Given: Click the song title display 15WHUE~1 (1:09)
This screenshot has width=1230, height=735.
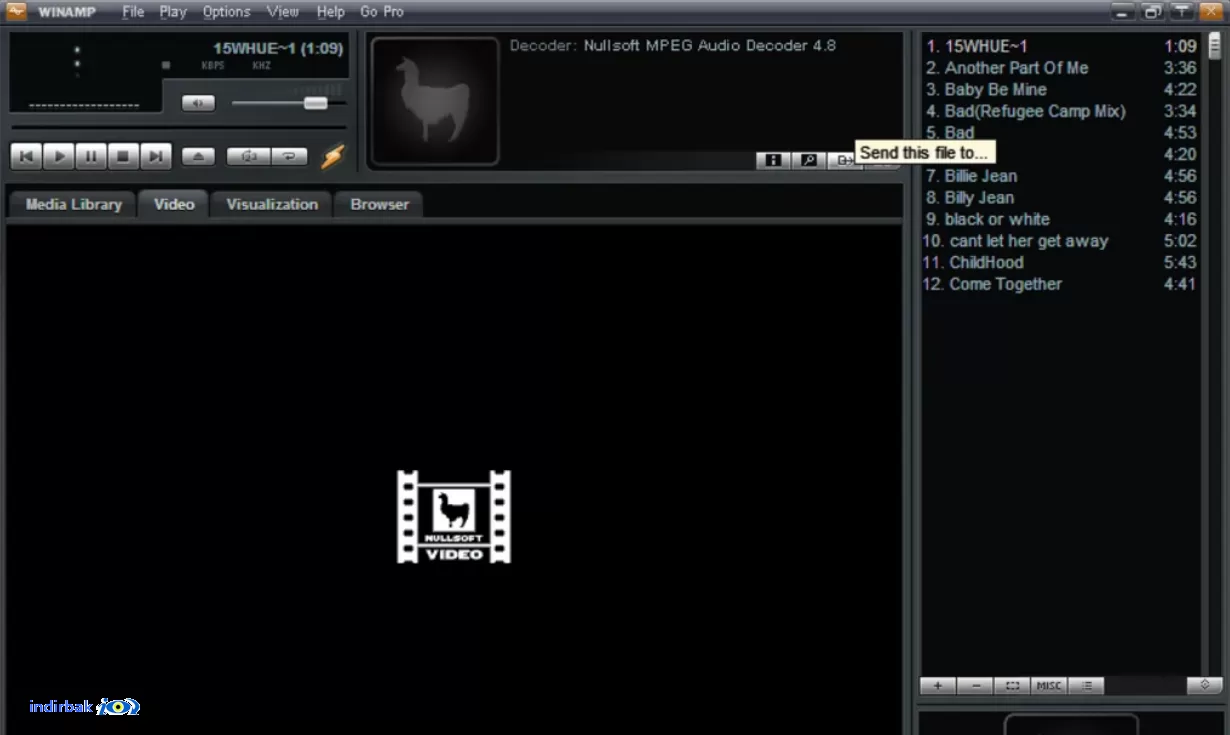Looking at the screenshot, I should [x=278, y=48].
